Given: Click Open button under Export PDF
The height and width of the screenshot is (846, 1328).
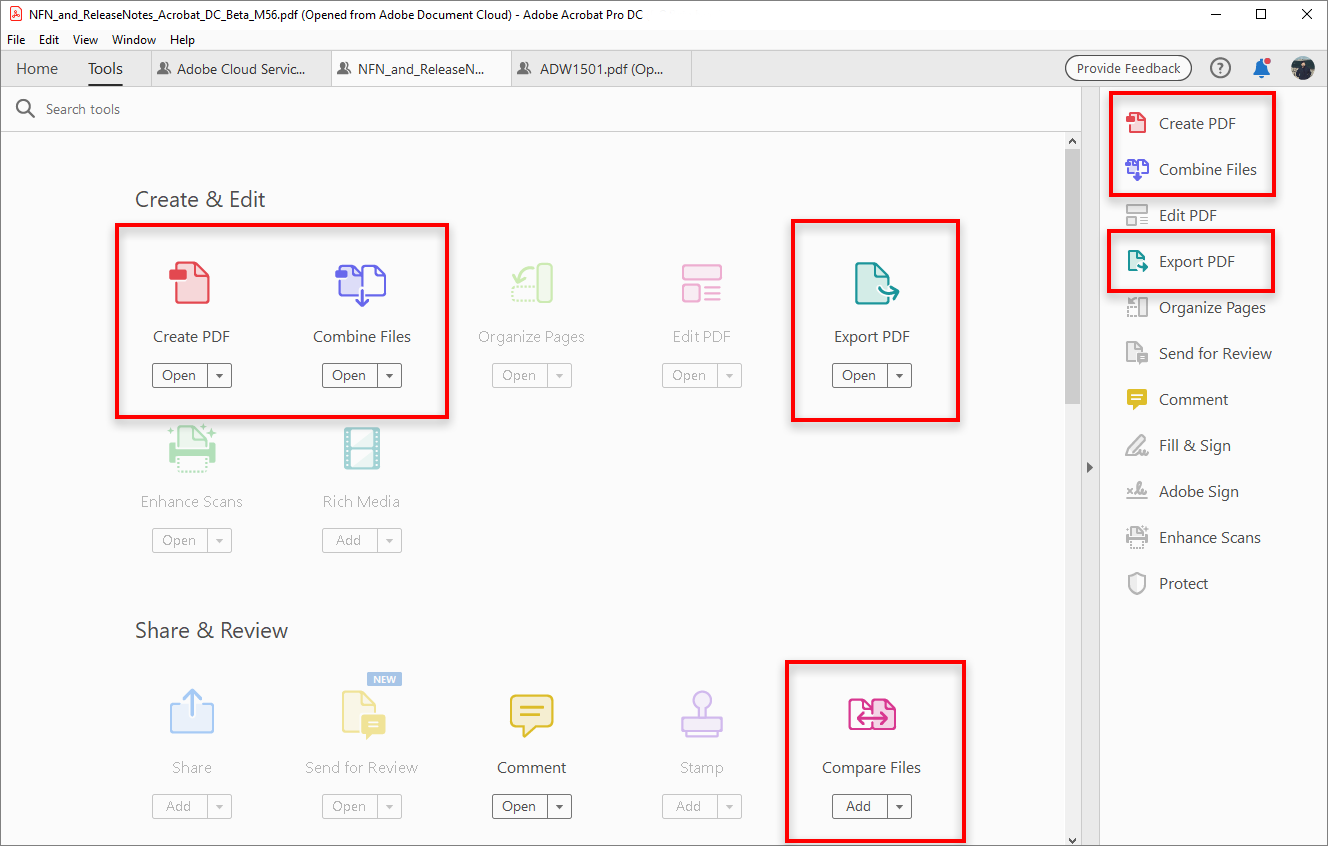Looking at the screenshot, I should [860, 375].
